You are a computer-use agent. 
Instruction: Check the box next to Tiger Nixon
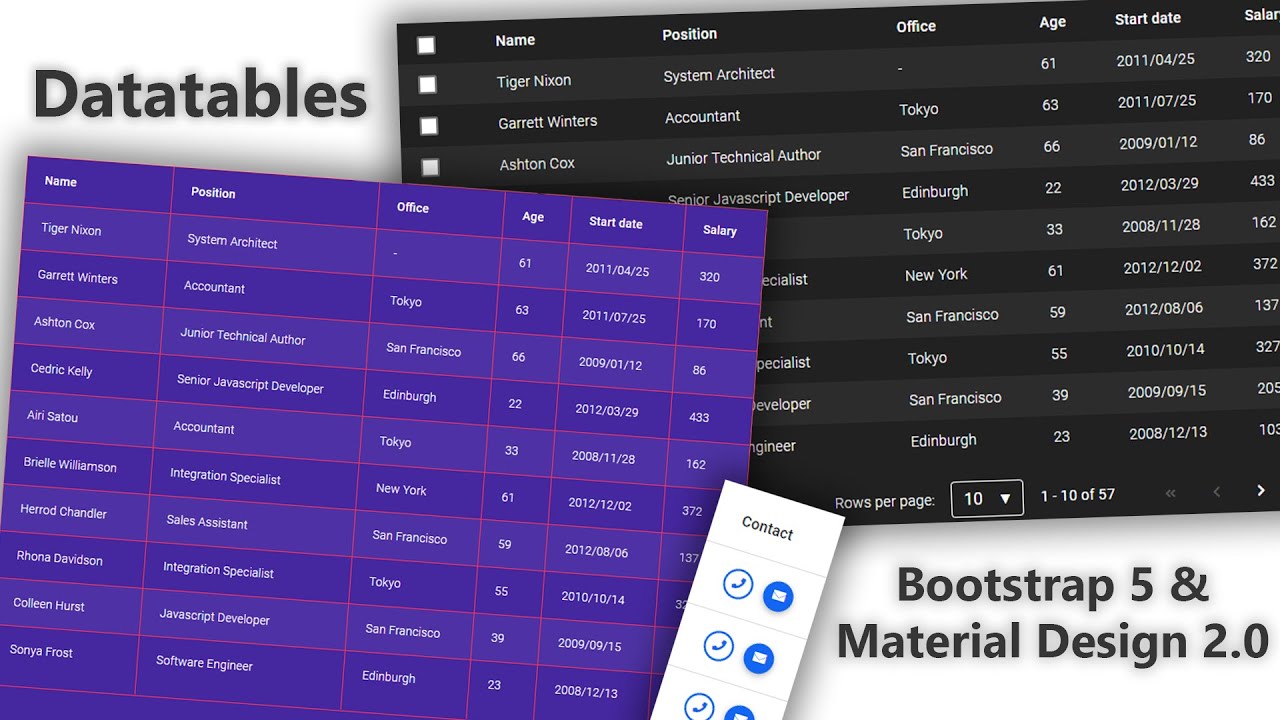point(427,85)
